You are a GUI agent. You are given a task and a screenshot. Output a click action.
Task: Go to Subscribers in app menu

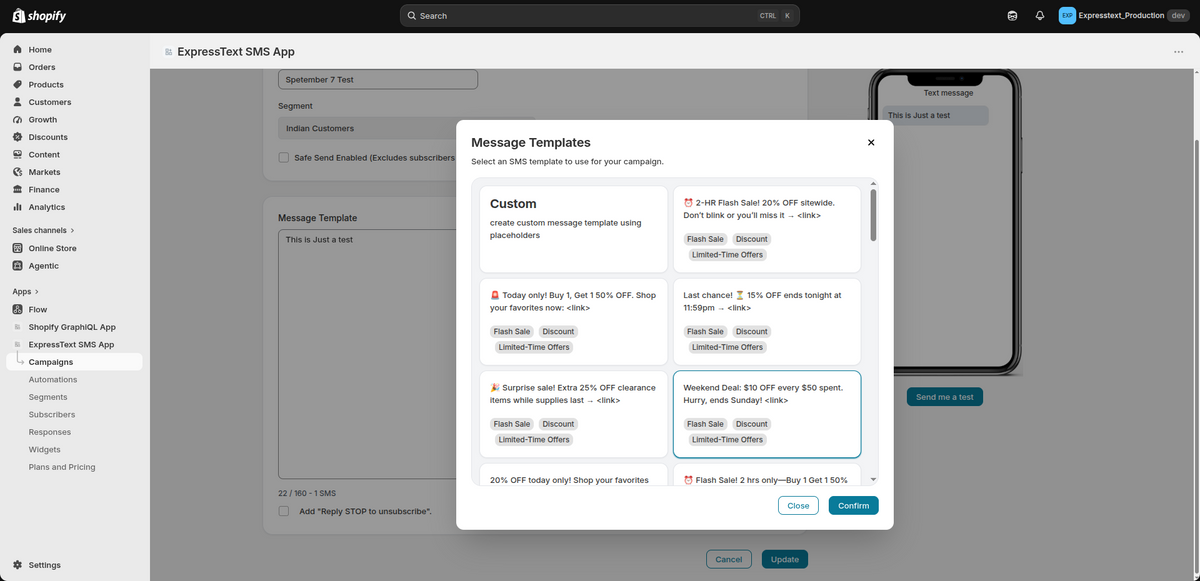click(52, 414)
